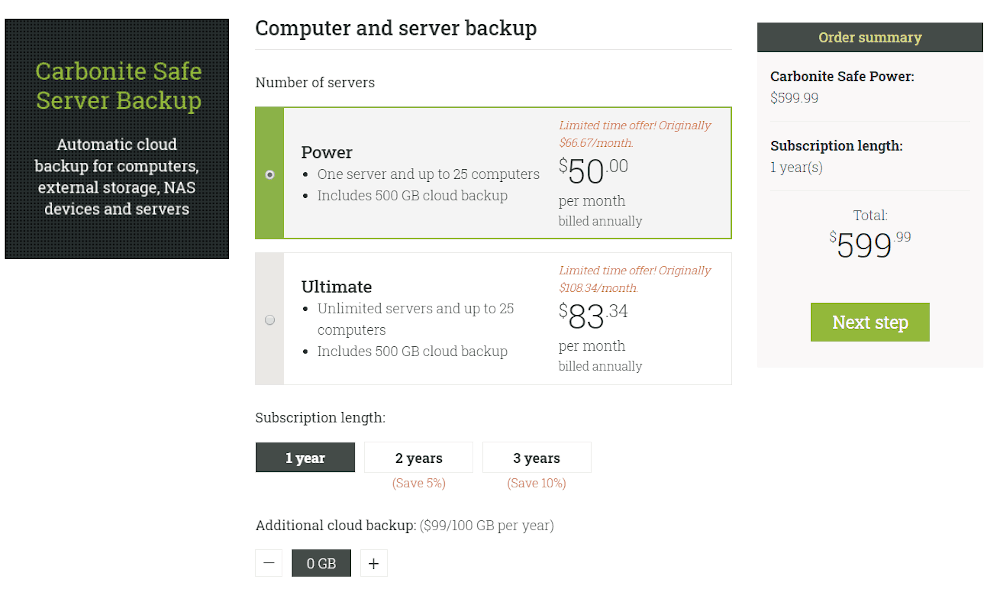Click 'Unlimited servers and up to 25 computers'
1000x600 pixels.
(415, 319)
